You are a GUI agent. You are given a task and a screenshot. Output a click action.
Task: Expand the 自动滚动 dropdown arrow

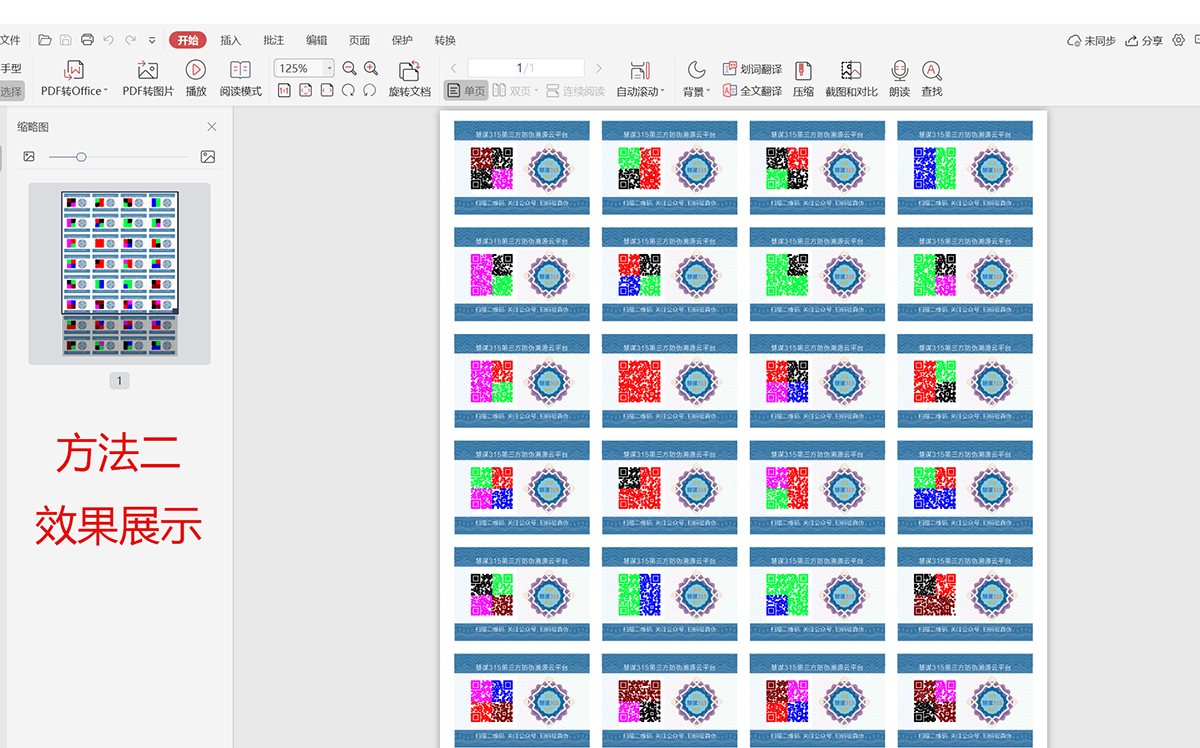[663, 91]
